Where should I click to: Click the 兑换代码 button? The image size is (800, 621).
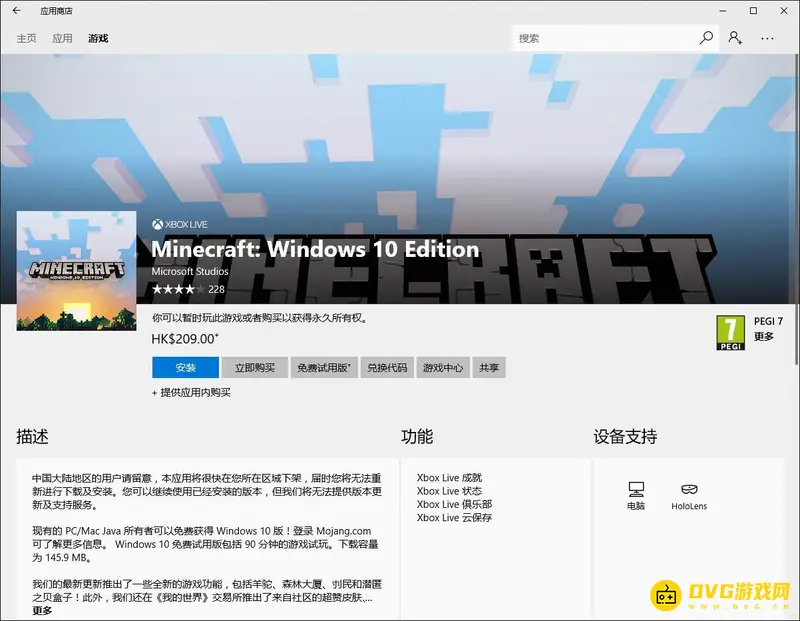tap(387, 368)
